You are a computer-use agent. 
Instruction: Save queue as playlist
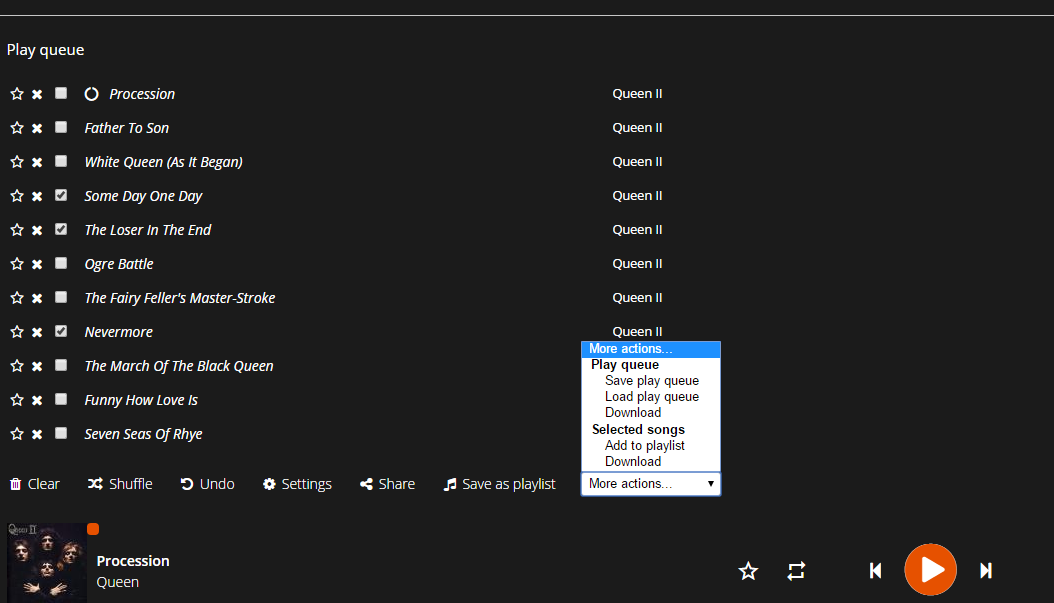(x=499, y=484)
